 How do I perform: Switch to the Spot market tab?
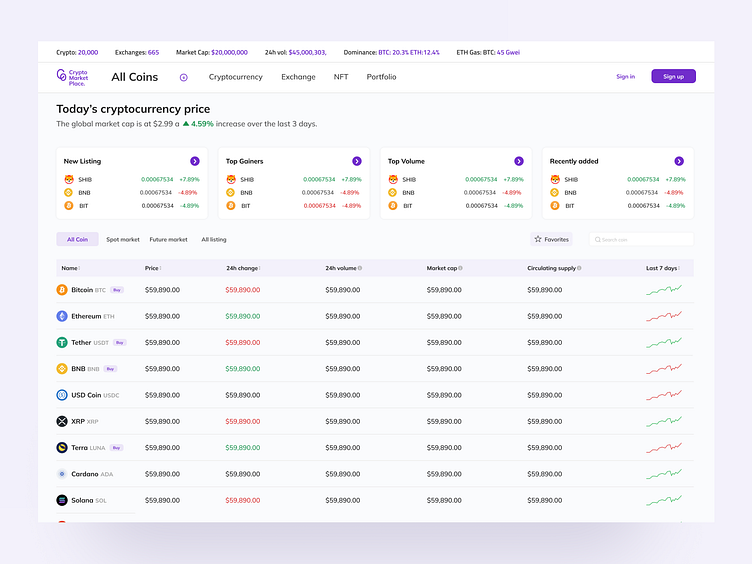123,240
